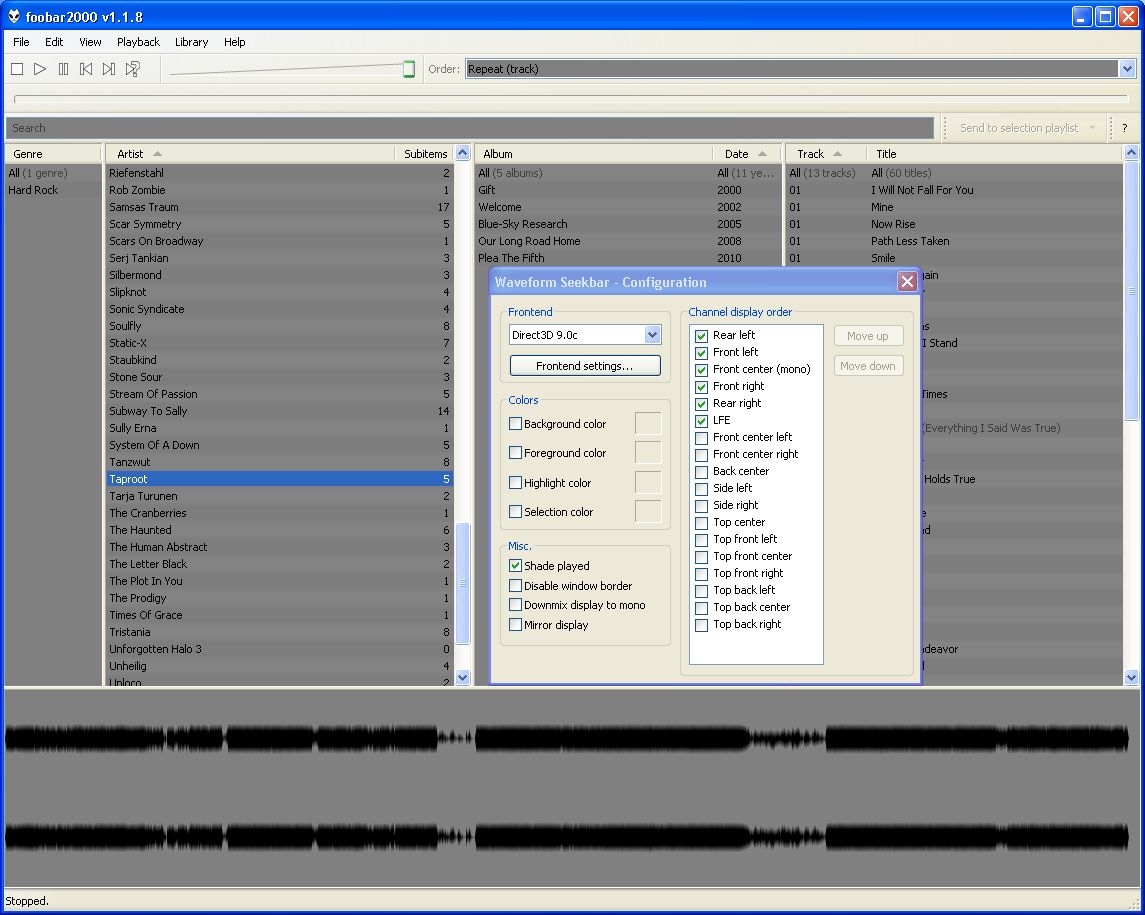Enable the Selection color checkbox

tap(516, 512)
